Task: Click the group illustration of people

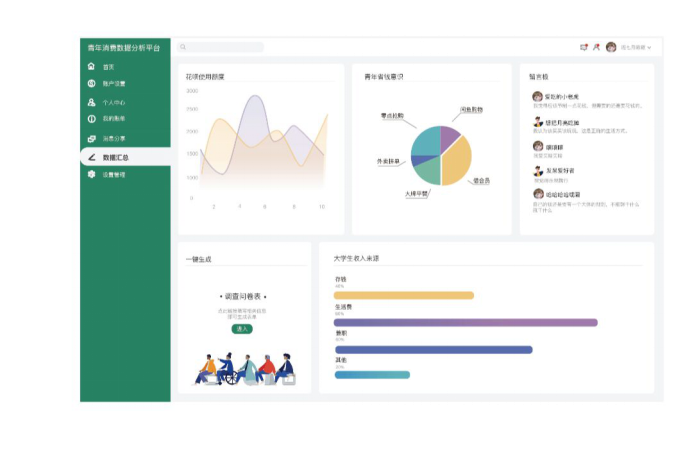Action: pos(244,369)
